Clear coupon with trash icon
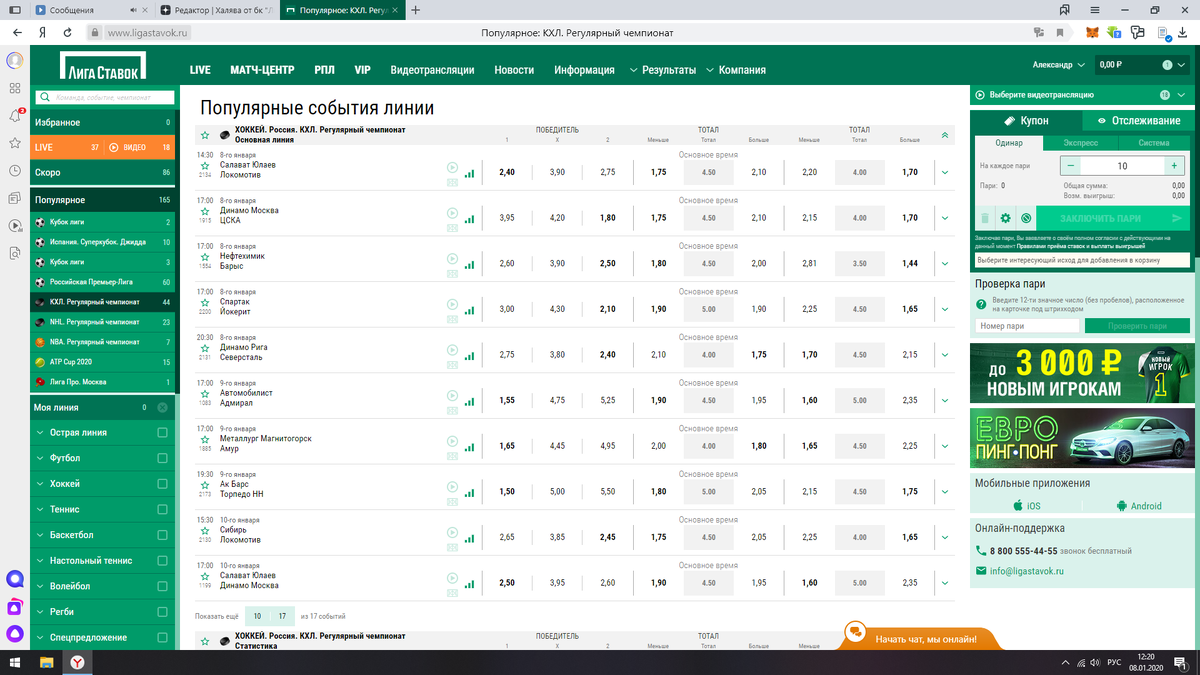1200x675 pixels. coord(984,218)
